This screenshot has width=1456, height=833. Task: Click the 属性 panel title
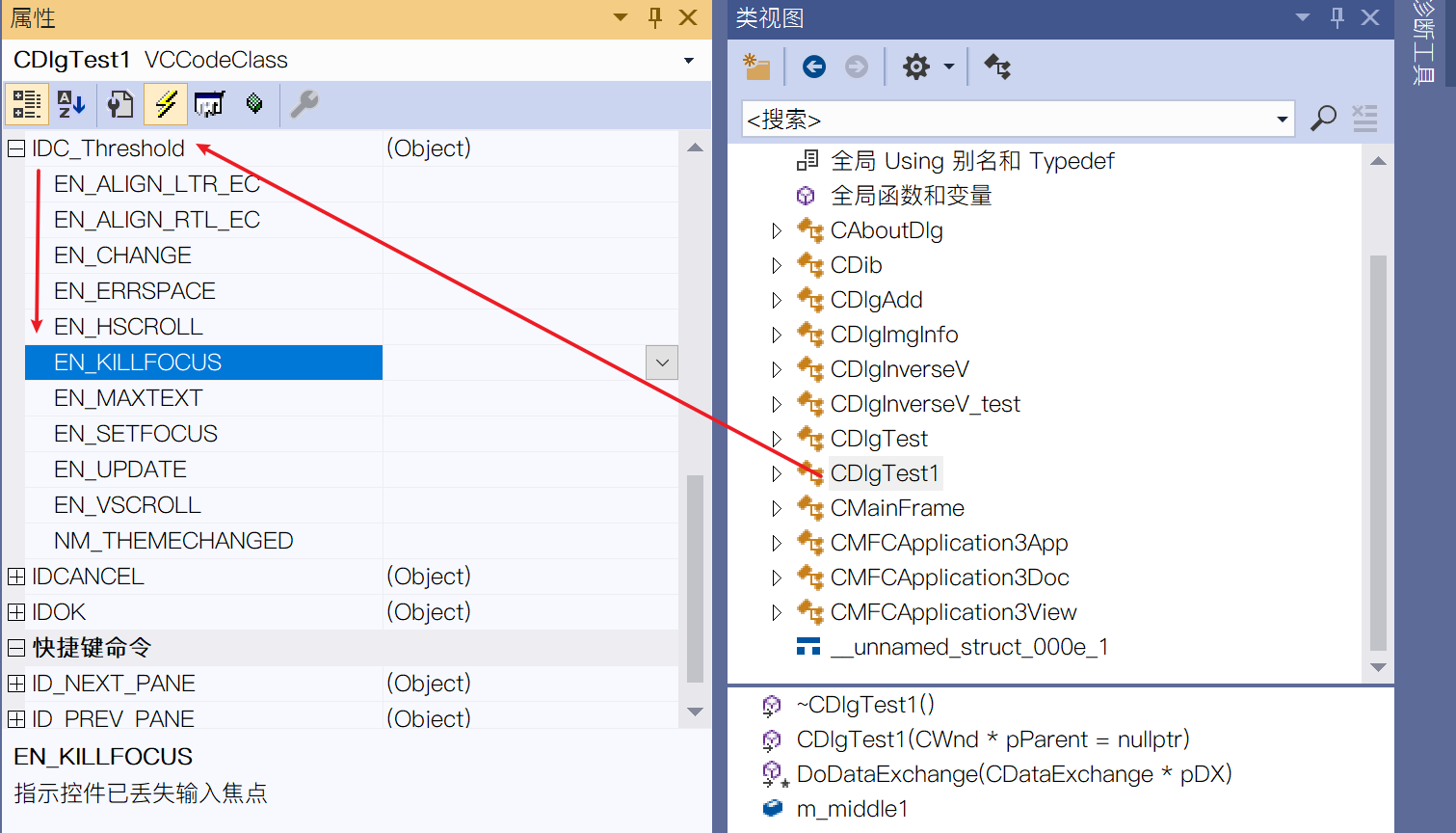33,17
